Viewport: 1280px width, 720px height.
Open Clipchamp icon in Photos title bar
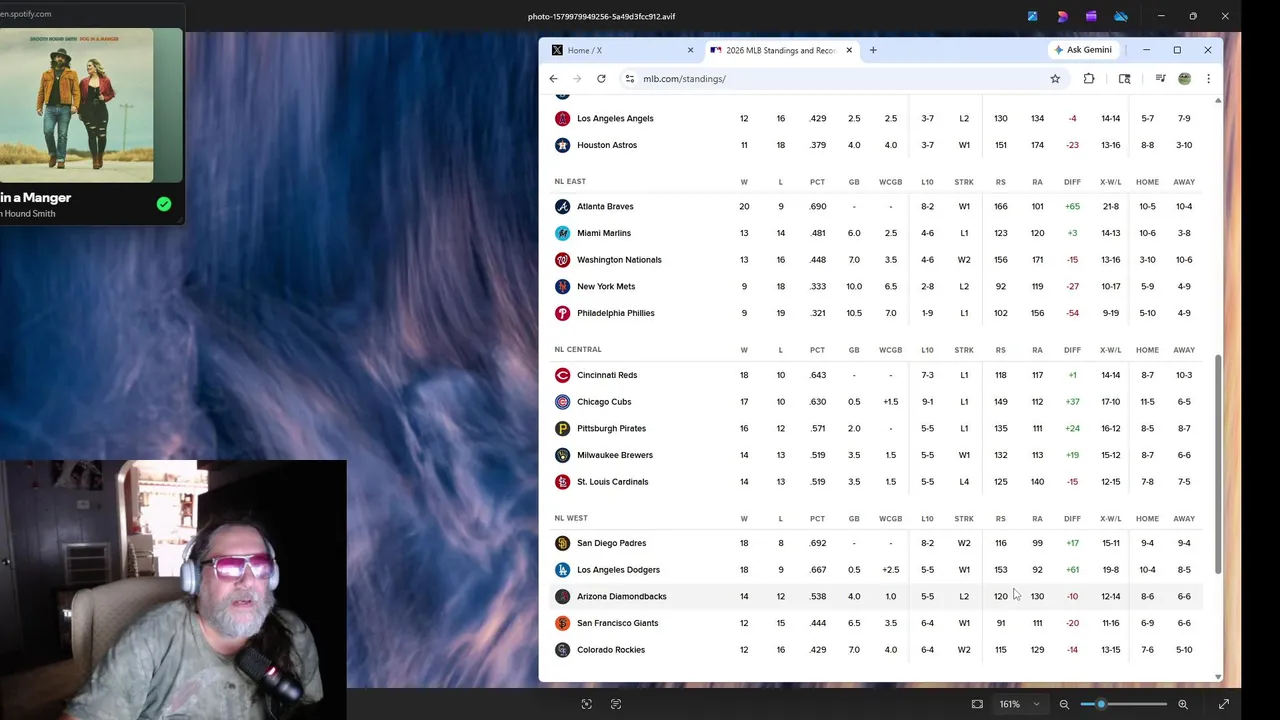[x=1091, y=16]
